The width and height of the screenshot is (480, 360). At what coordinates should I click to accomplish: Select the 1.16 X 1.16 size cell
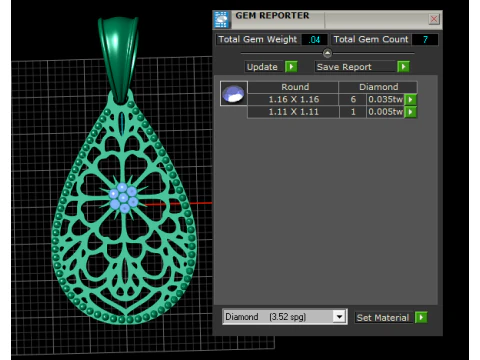click(293, 99)
